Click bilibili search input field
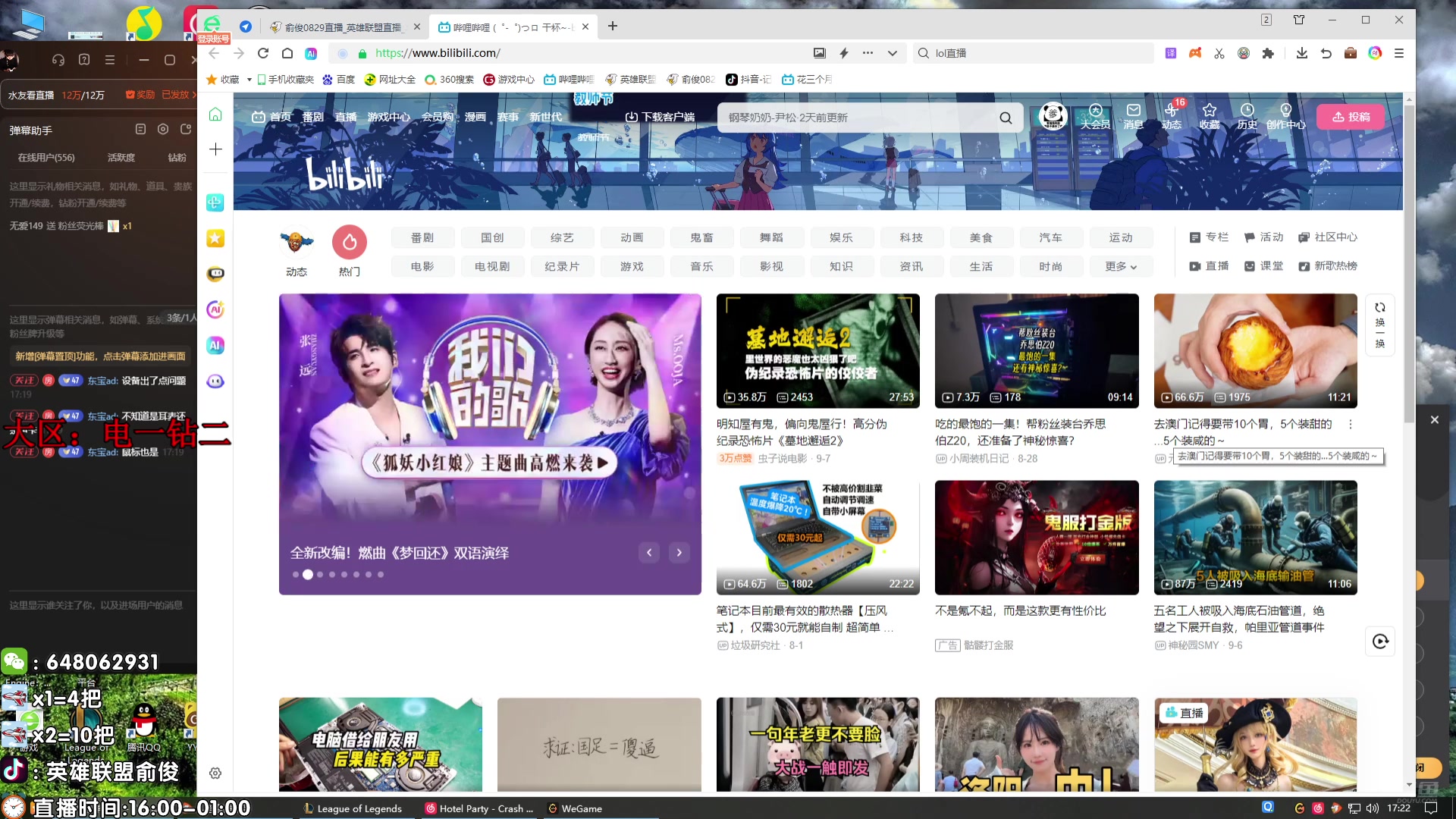Viewport: 1456px width, 819px height. pyautogui.click(x=857, y=118)
